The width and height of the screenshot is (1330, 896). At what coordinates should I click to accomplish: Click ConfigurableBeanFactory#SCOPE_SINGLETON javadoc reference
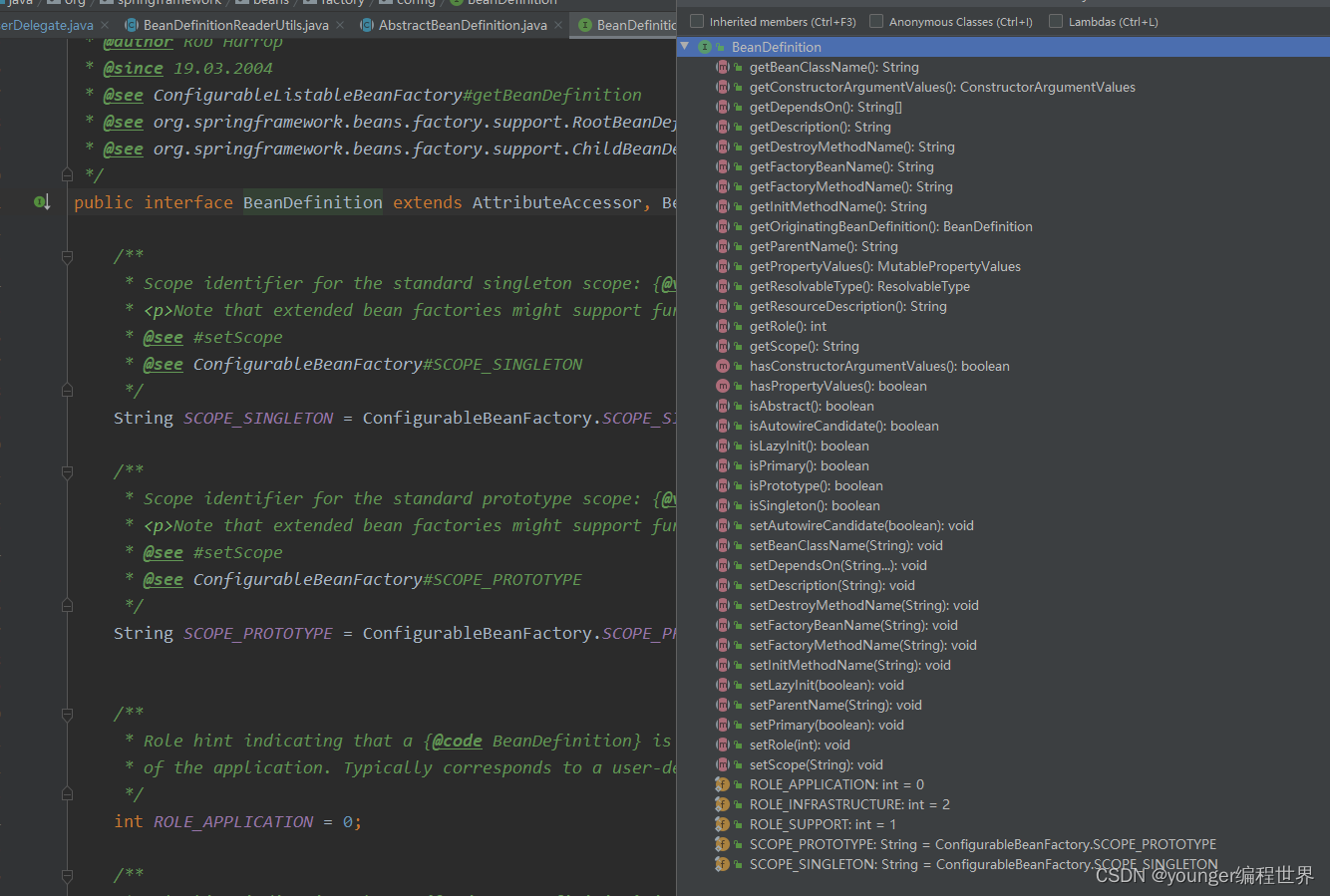[388, 364]
